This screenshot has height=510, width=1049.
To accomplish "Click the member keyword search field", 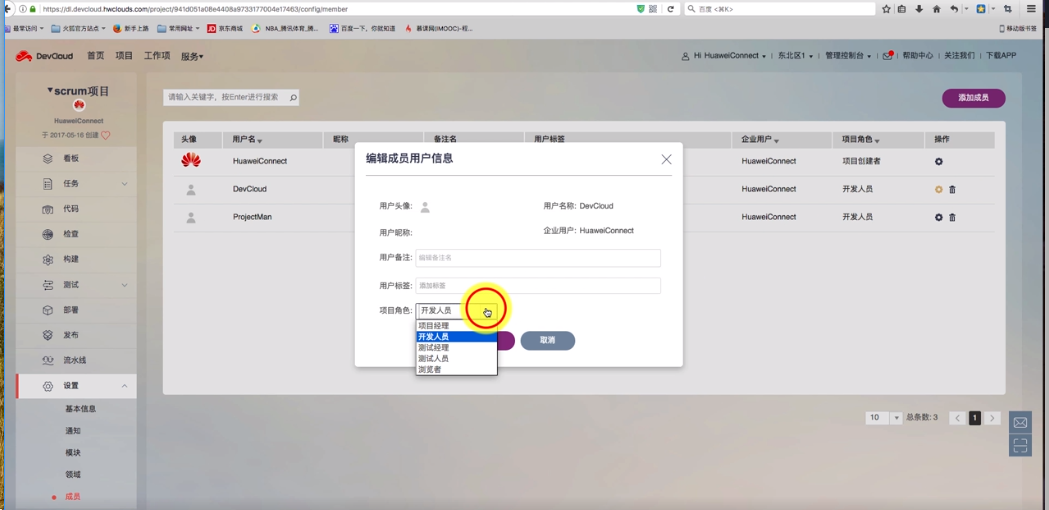I will (x=231, y=98).
